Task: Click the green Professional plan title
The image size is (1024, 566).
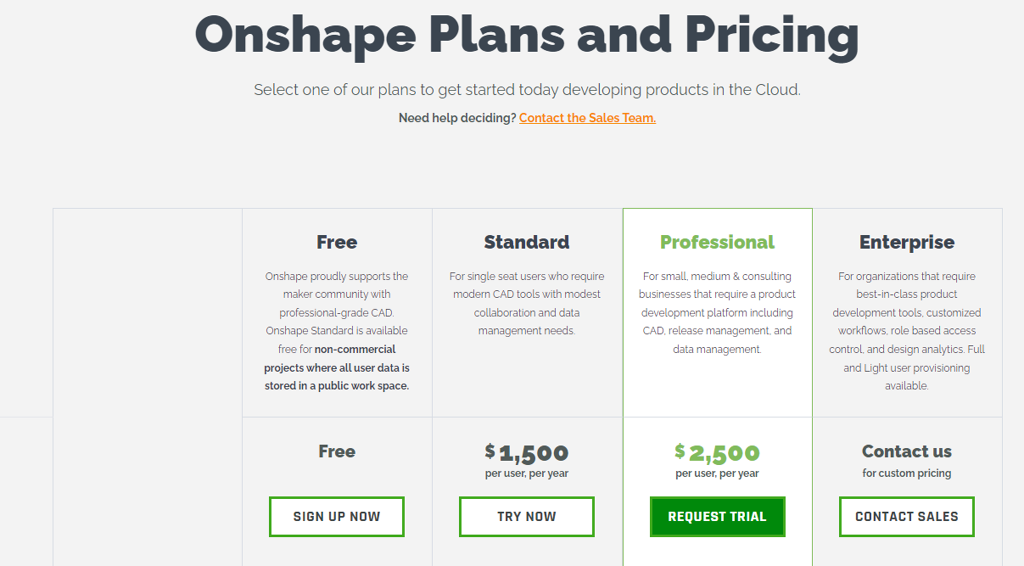Action: click(717, 242)
